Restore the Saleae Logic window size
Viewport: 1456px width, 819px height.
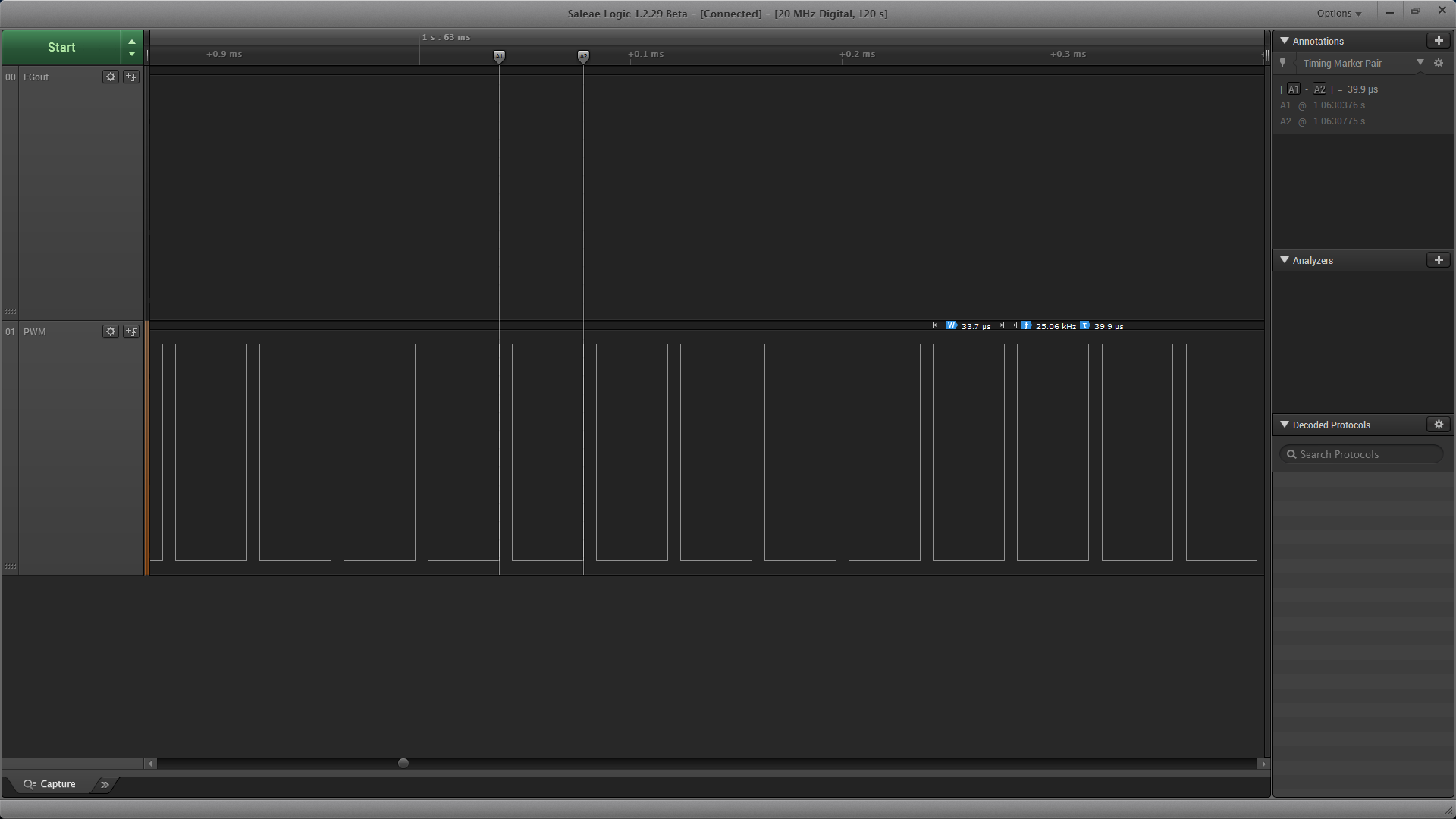(x=1416, y=11)
